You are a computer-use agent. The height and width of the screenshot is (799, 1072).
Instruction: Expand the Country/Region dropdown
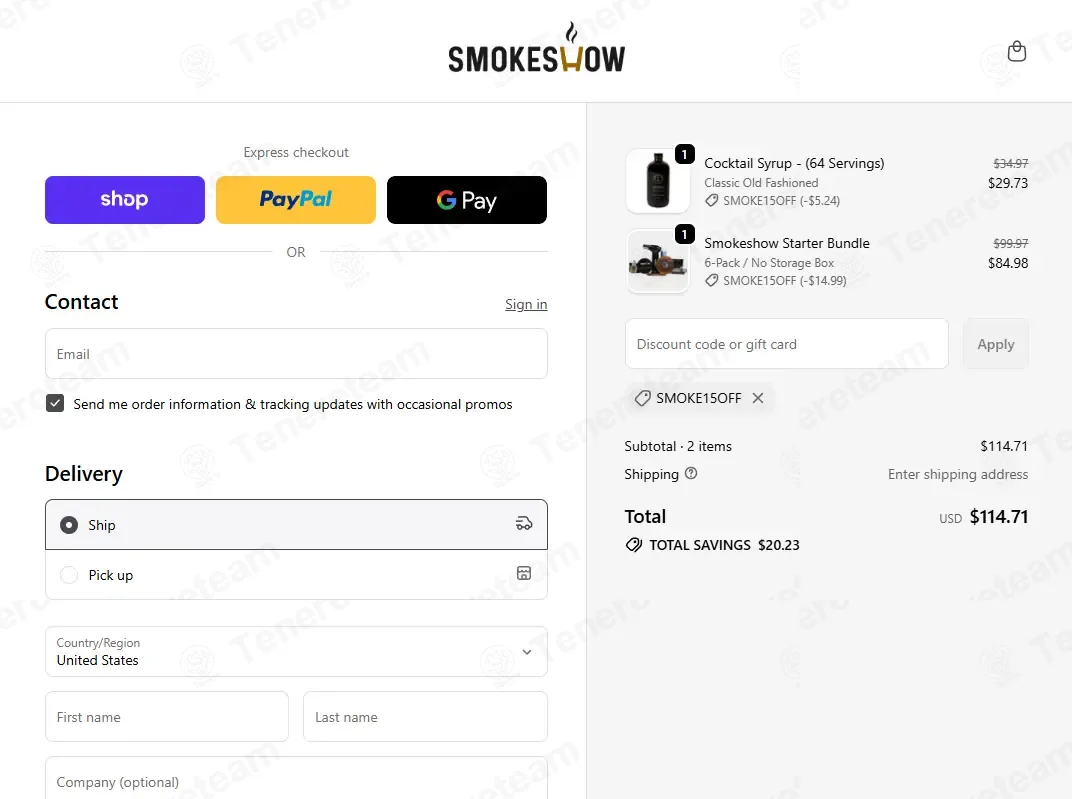click(296, 651)
